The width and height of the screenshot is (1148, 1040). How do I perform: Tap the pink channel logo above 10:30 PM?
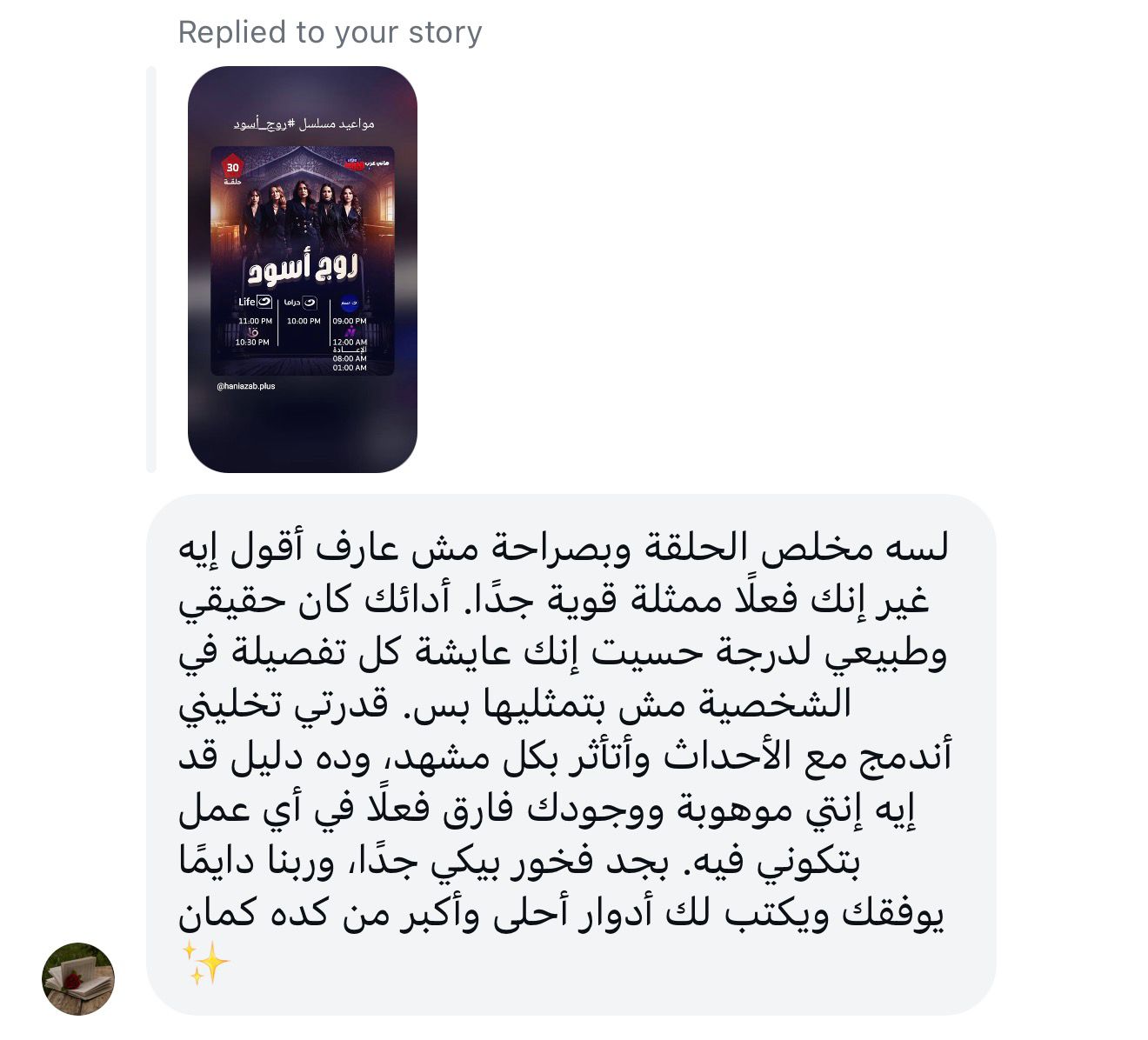[253, 332]
